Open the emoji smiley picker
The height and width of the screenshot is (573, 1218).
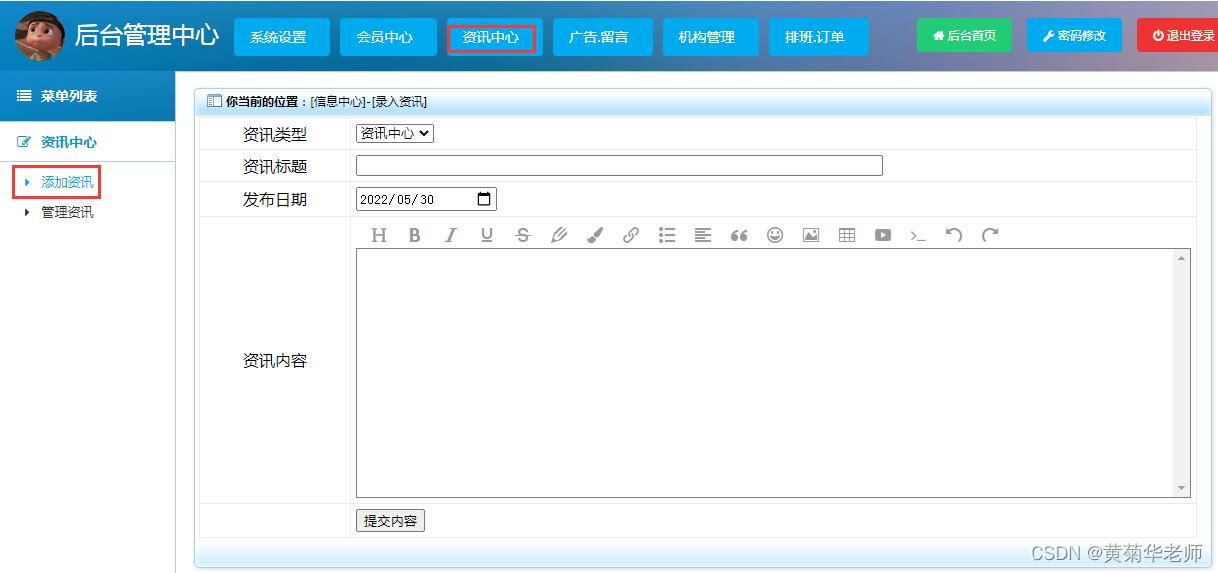point(775,235)
